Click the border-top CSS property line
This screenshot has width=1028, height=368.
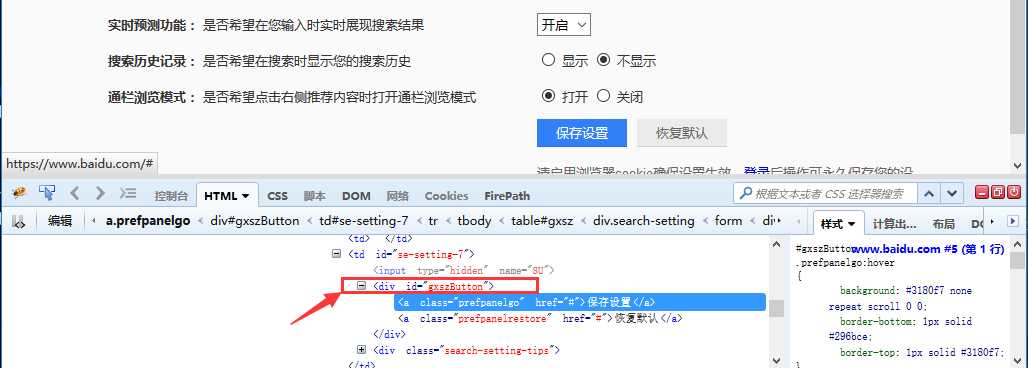click(922, 352)
